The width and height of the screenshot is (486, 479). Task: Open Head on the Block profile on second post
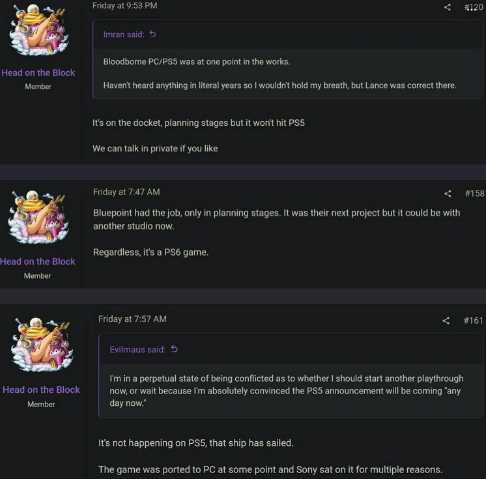38,262
